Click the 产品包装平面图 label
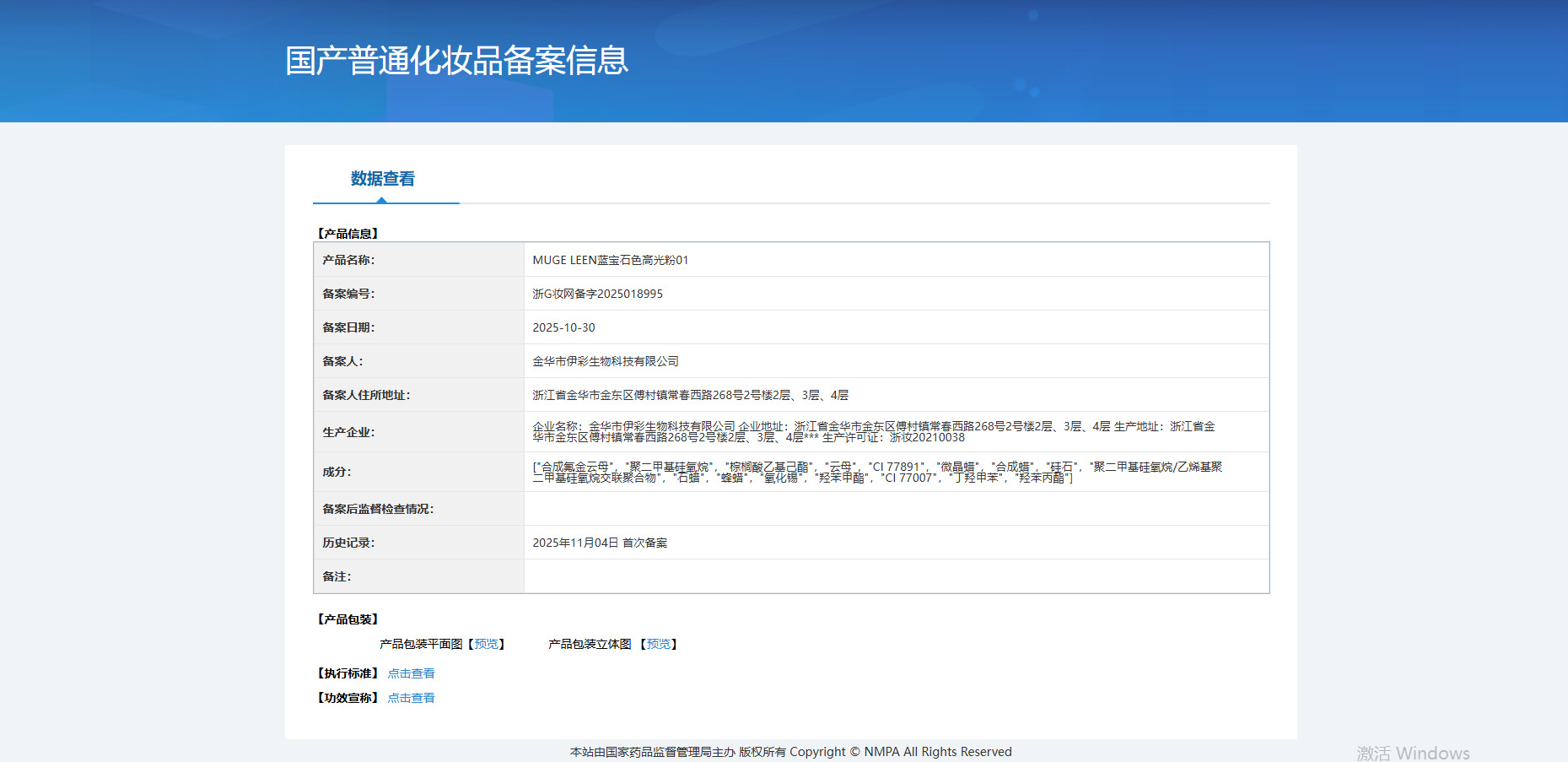 pyautogui.click(x=421, y=644)
